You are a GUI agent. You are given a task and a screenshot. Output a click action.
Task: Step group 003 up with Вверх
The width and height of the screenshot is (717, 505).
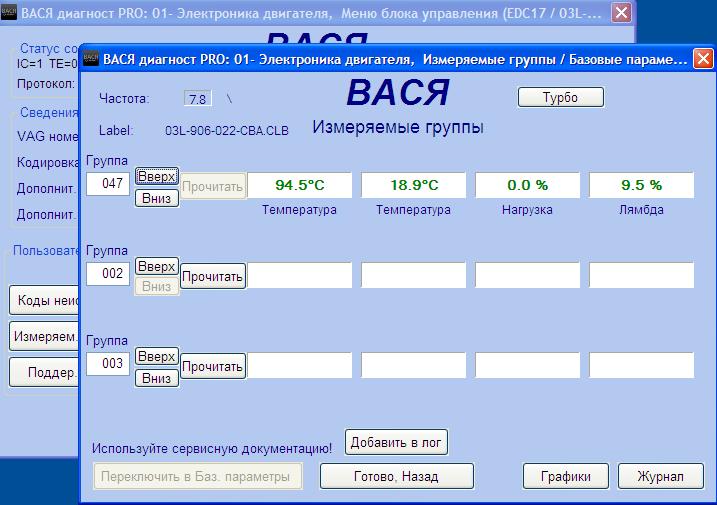[x=156, y=356]
